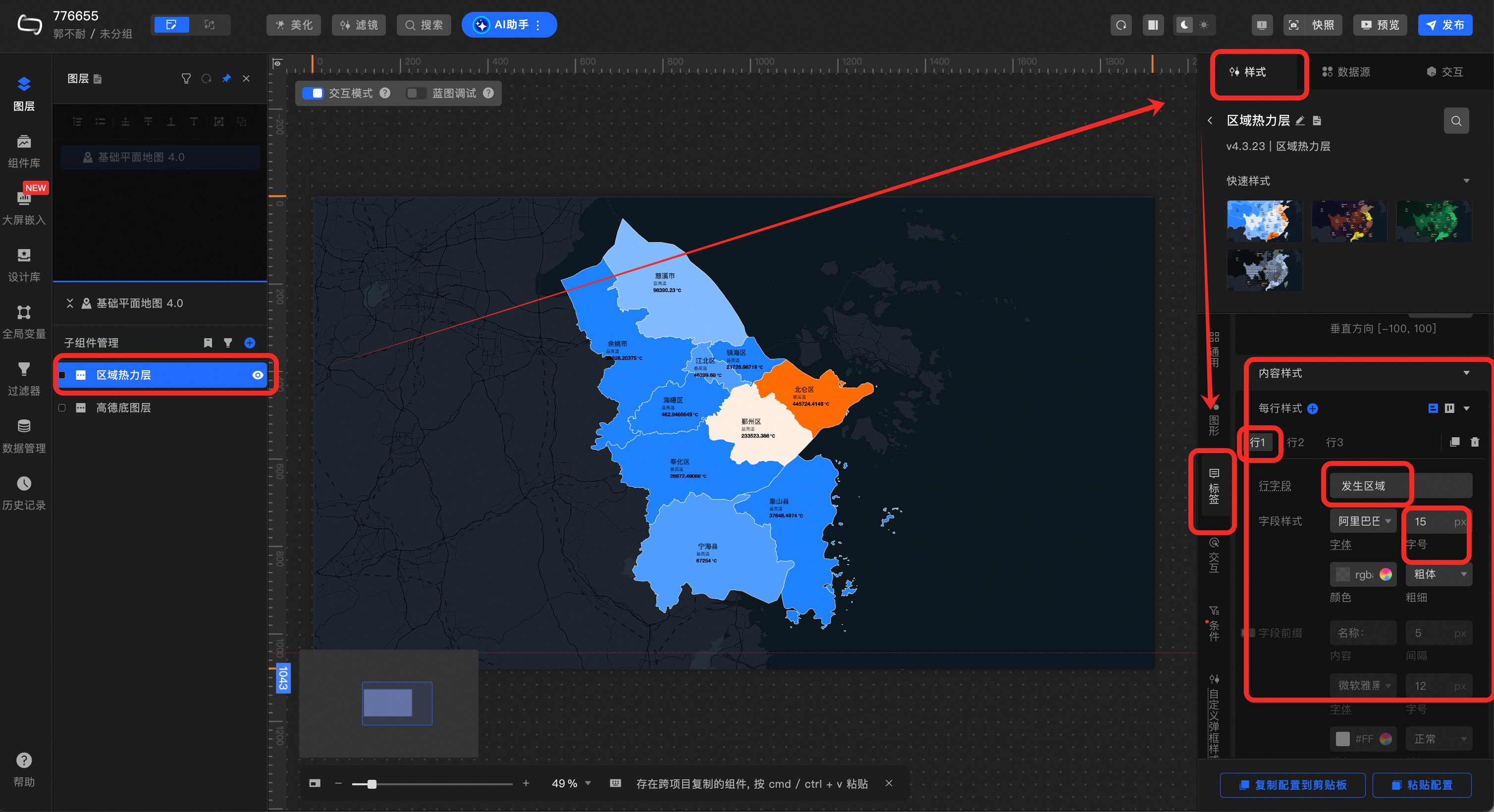
Task: Click the 发布 publish button
Action: coord(1444,25)
